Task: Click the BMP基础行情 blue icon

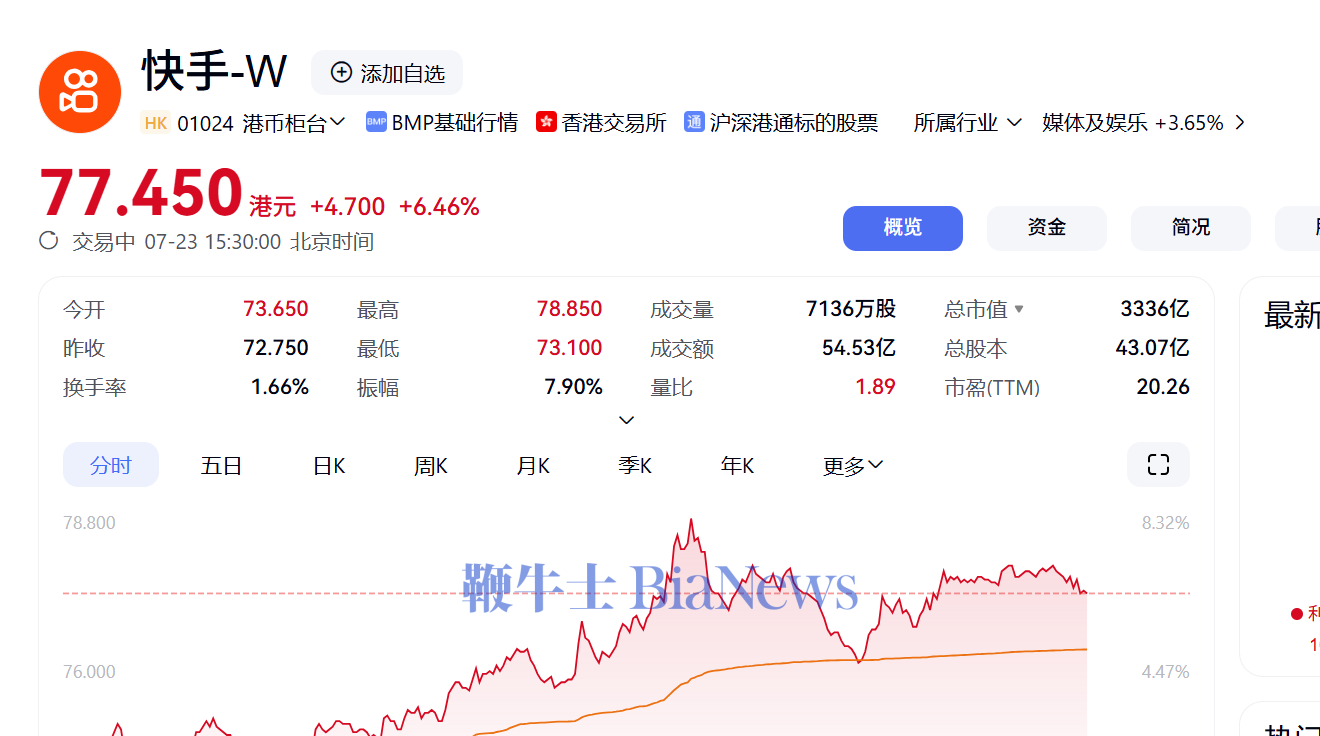Action: point(376,122)
